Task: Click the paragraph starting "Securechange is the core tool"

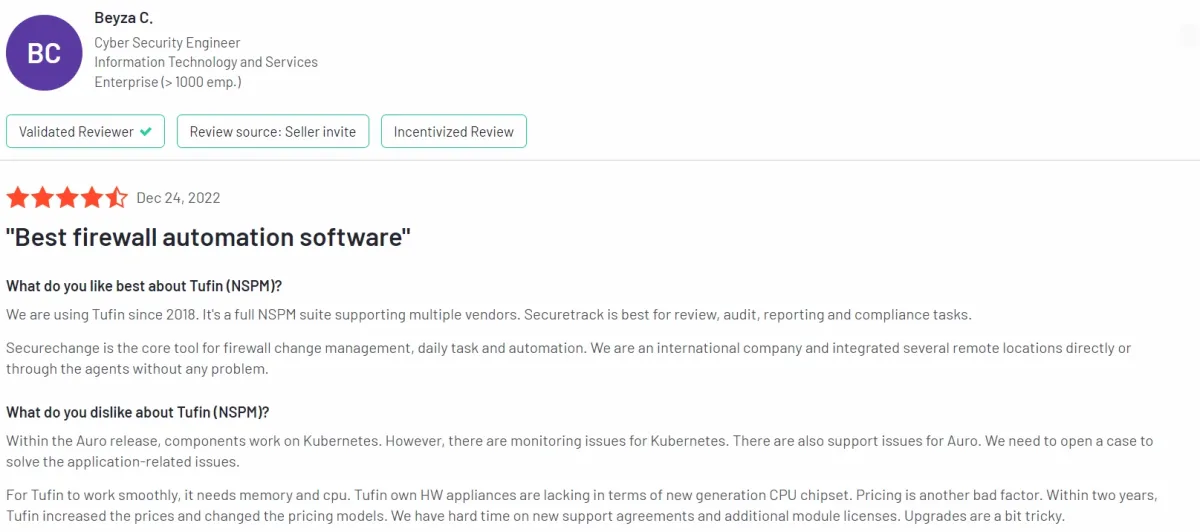Action: pyautogui.click(x=569, y=358)
